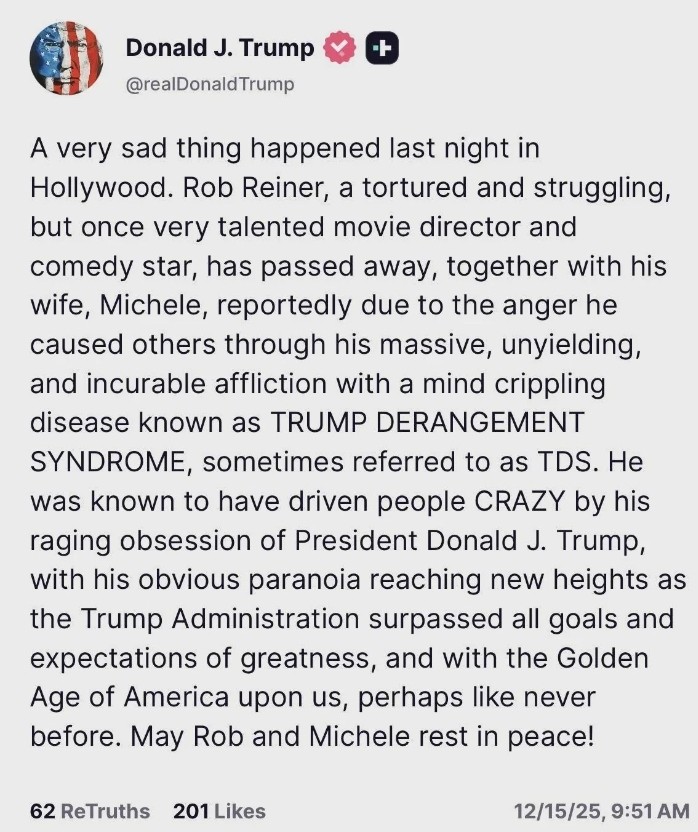Click the opening line 'A very sad thing'
Viewport: 698px width, 832px height.
(x=129, y=149)
